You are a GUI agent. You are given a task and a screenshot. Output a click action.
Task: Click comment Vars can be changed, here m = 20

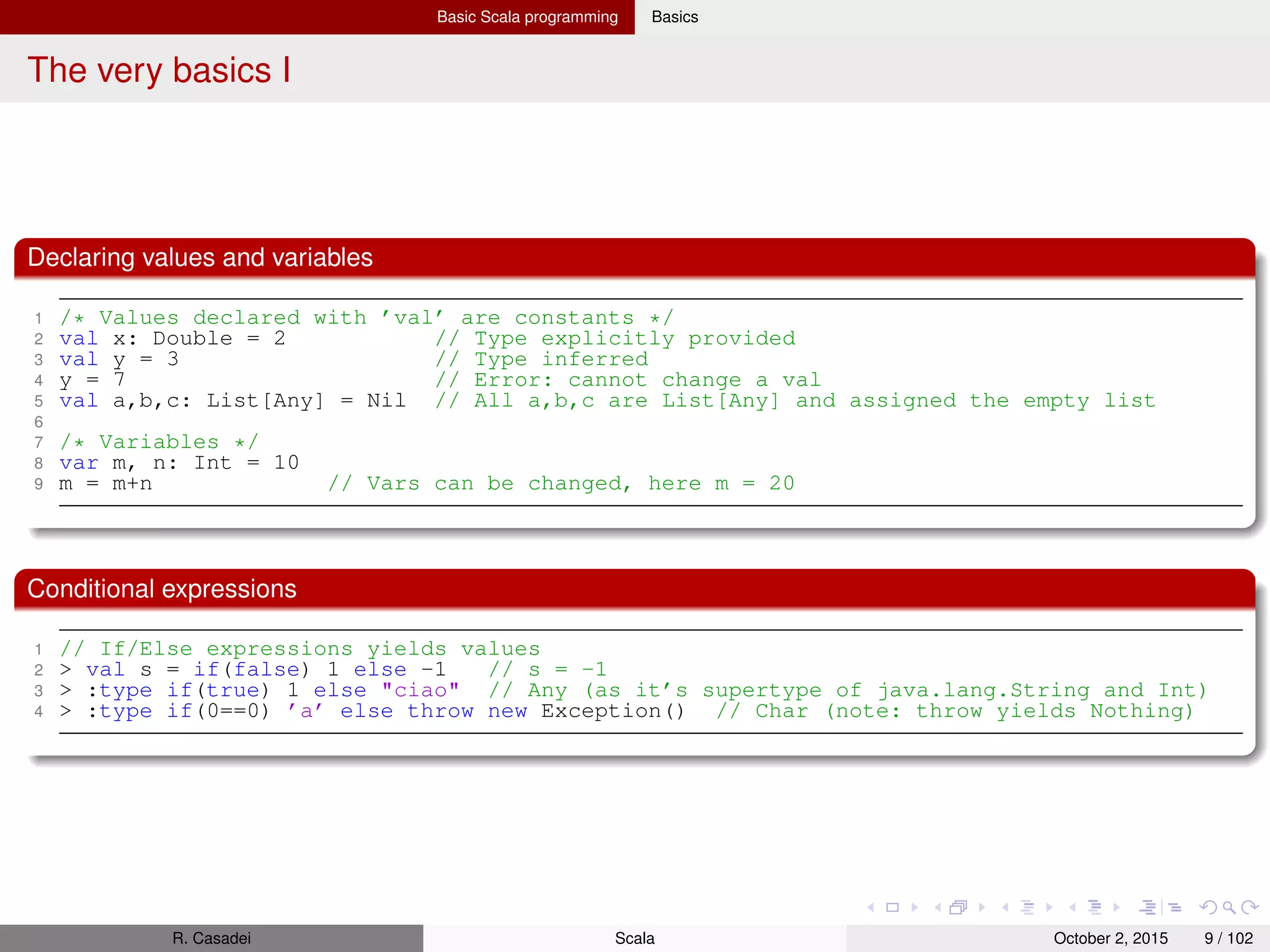pyautogui.click(x=561, y=484)
